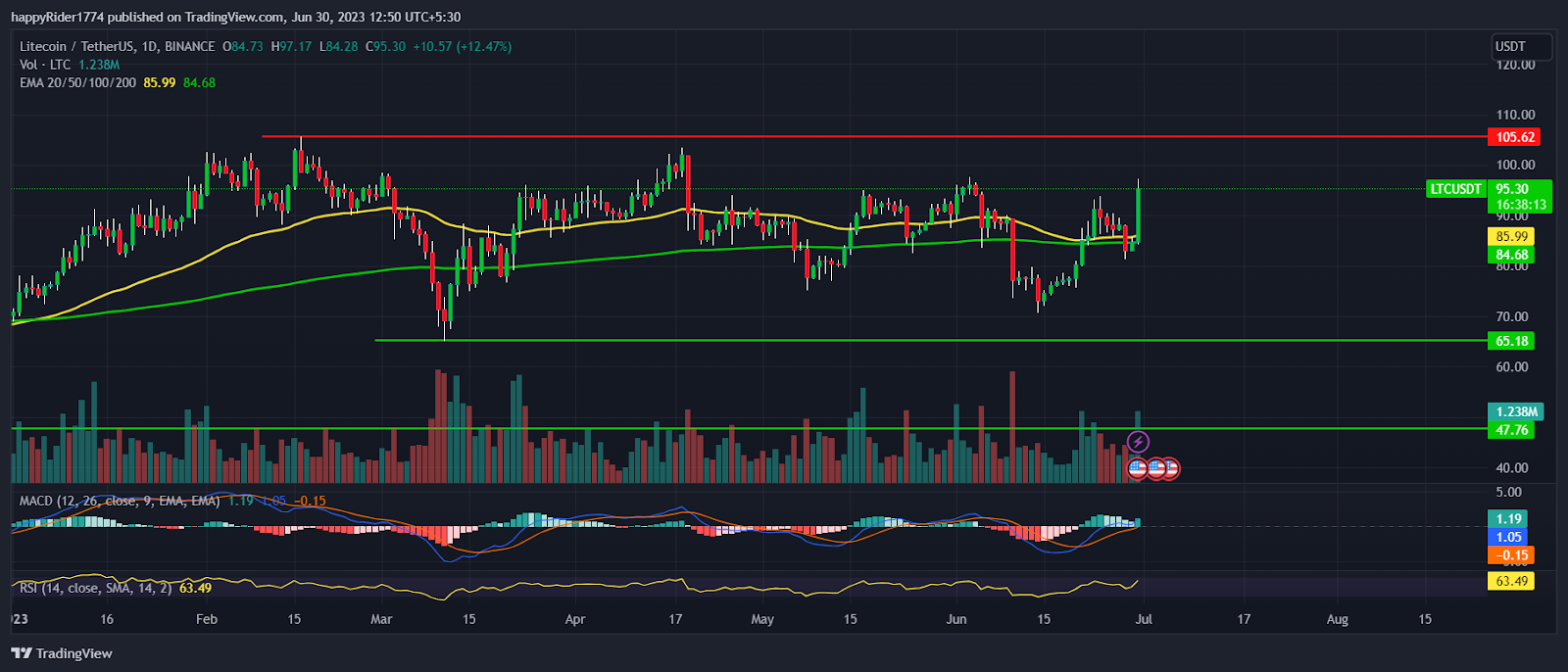Click the 120.00 price scale value

pyautogui.click(x=1515, y=65)
